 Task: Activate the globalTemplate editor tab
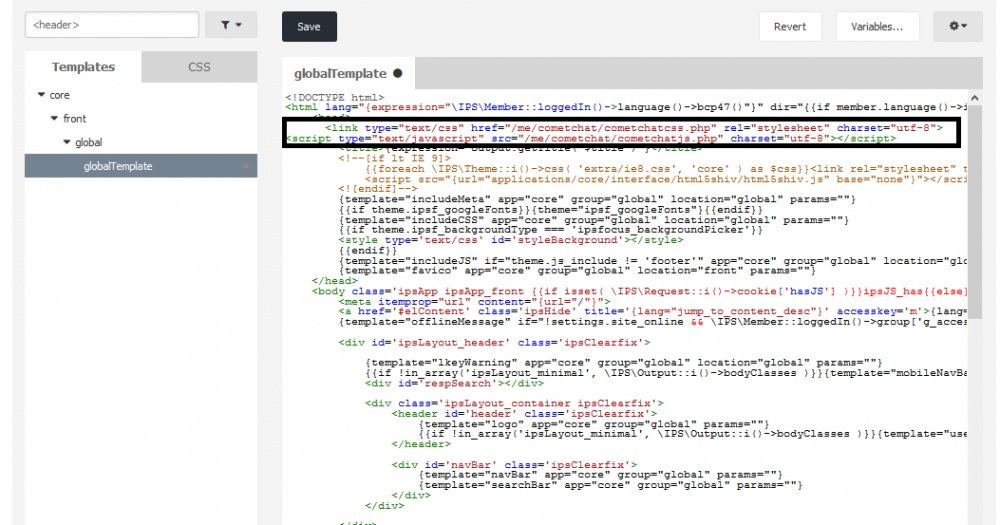[340, 73]
